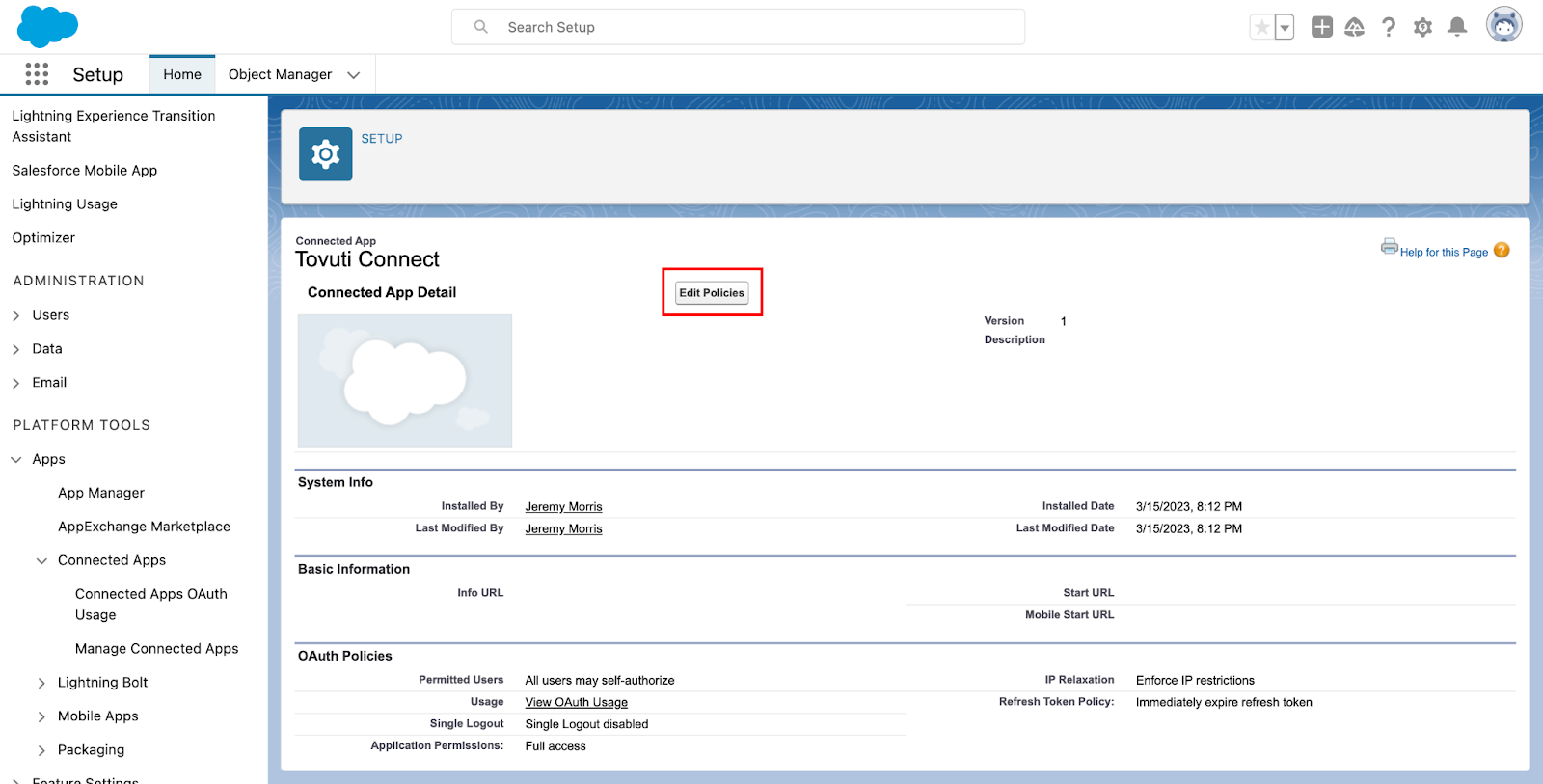
Task: Click the System Info section header
Action: click(336, 483)
